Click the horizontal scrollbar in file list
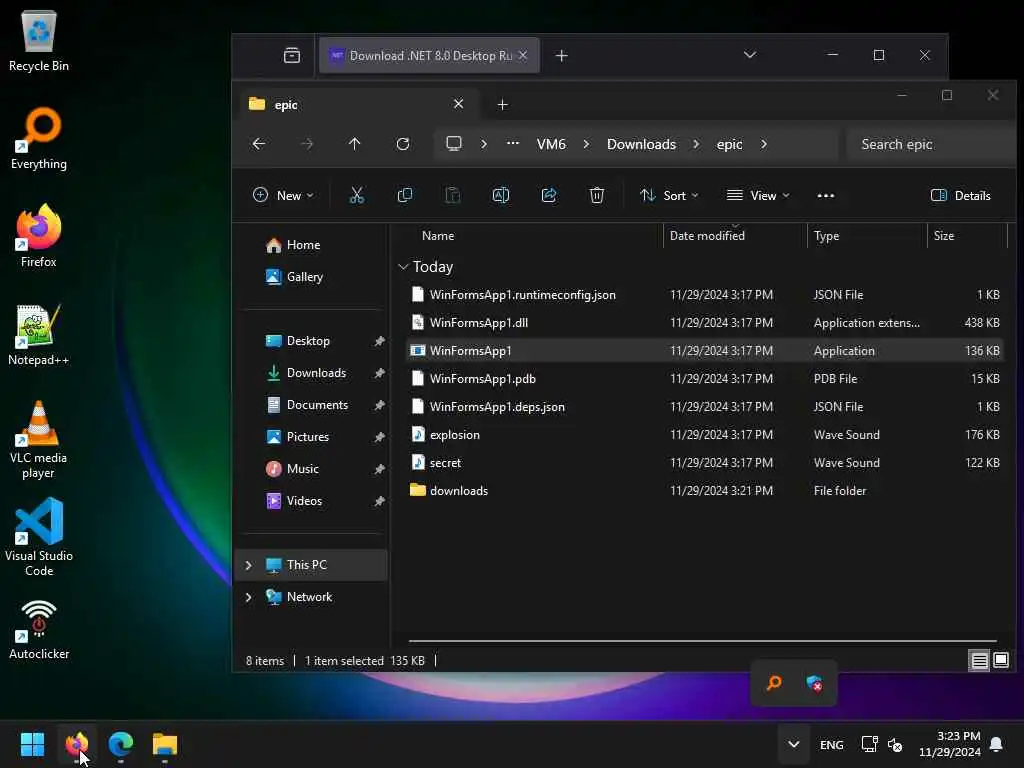This screenshot has width=1024, height=768. 703,641
